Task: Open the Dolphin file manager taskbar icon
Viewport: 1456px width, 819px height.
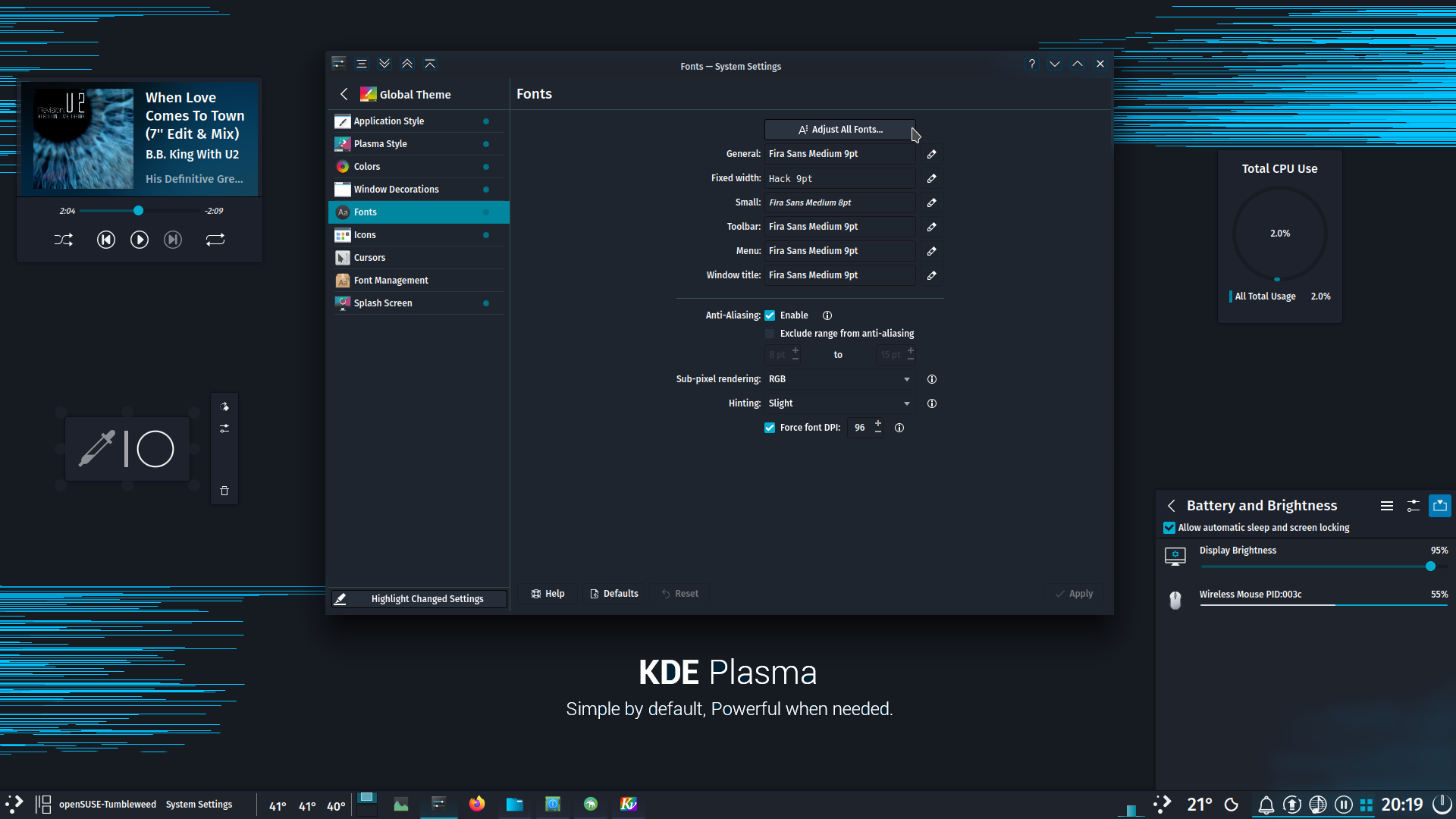Action: tap(515, 804)
